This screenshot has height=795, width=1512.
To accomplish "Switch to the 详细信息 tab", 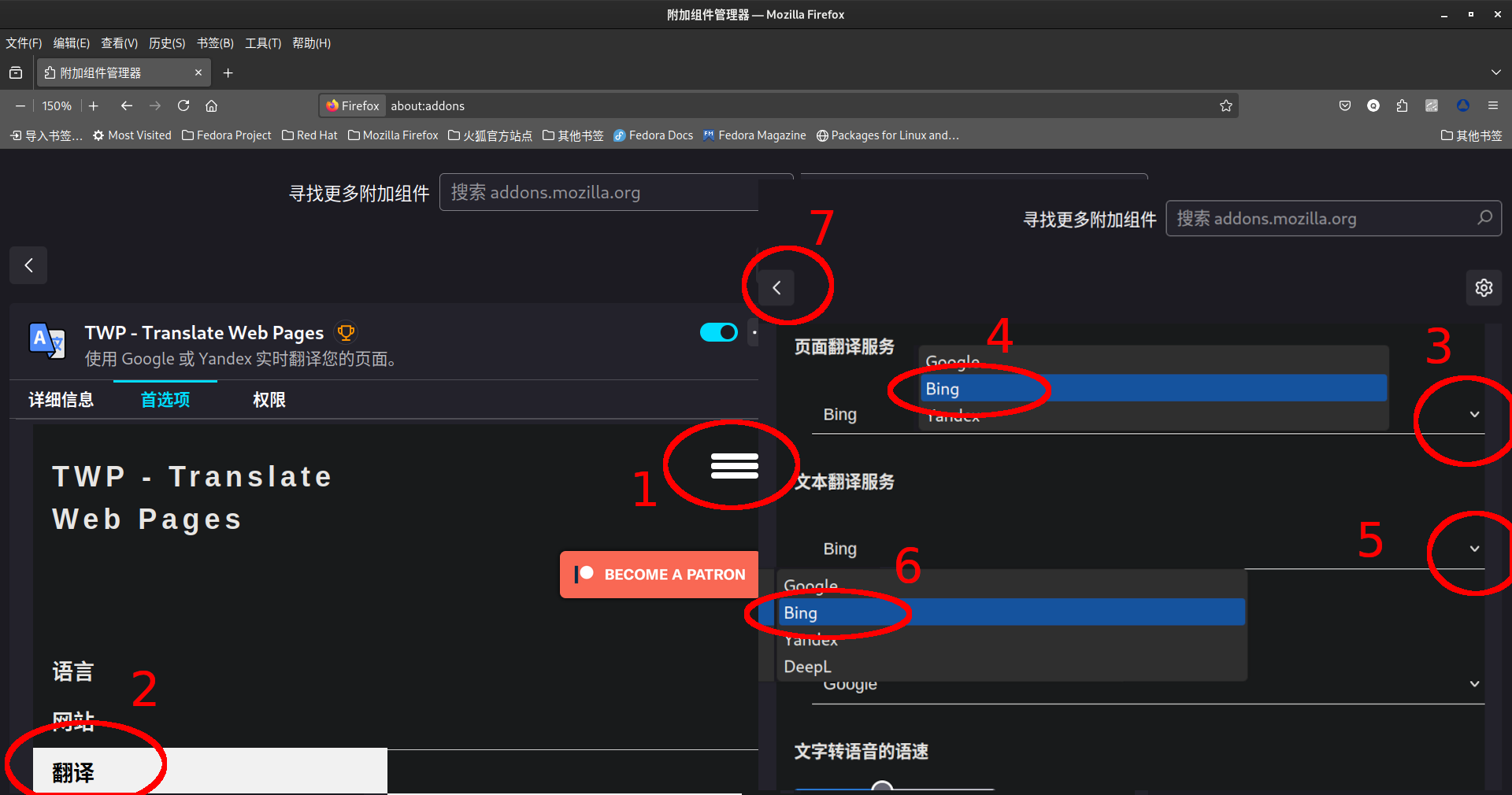I will (61, 400).
